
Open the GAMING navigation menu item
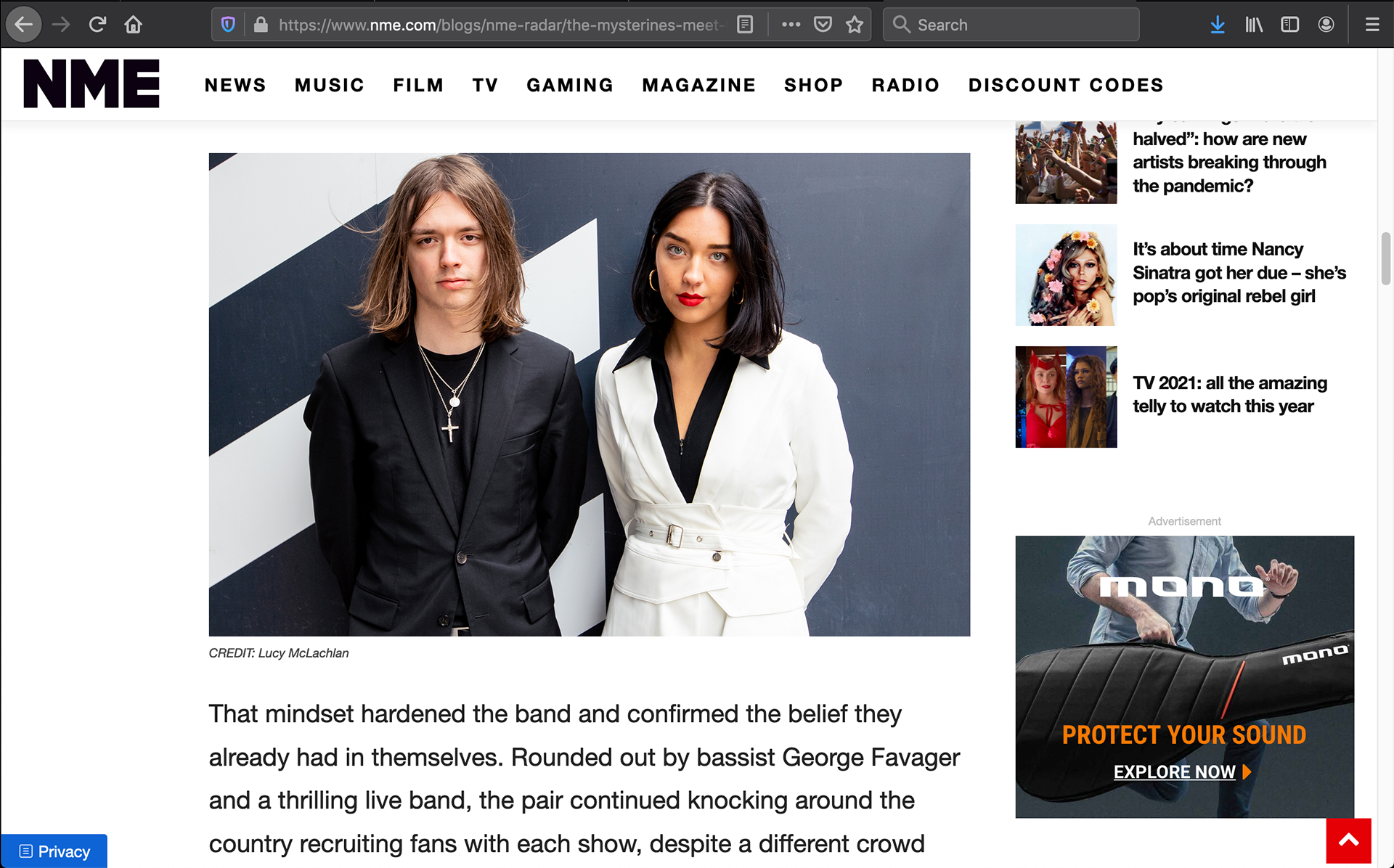(570, 85)
